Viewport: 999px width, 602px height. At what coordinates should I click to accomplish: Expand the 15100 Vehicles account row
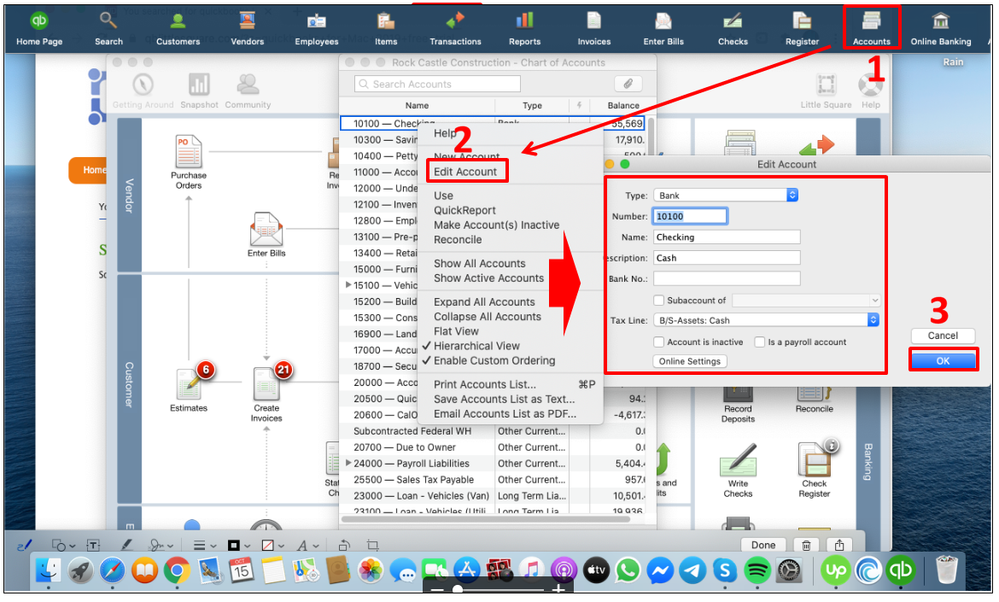(x=348, y=285)
